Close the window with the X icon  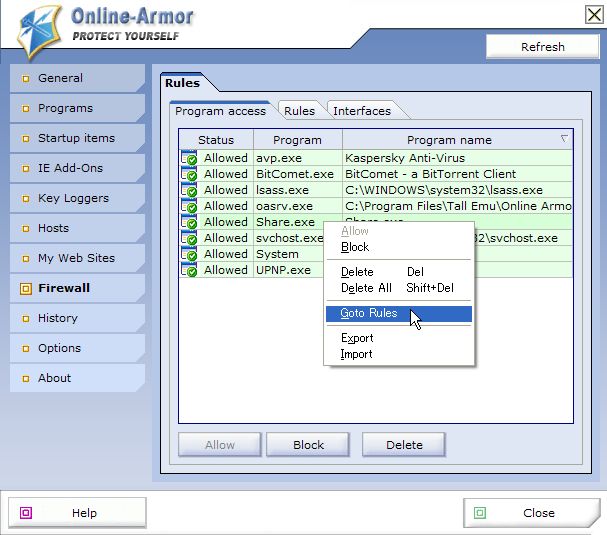tap(594, 15)
